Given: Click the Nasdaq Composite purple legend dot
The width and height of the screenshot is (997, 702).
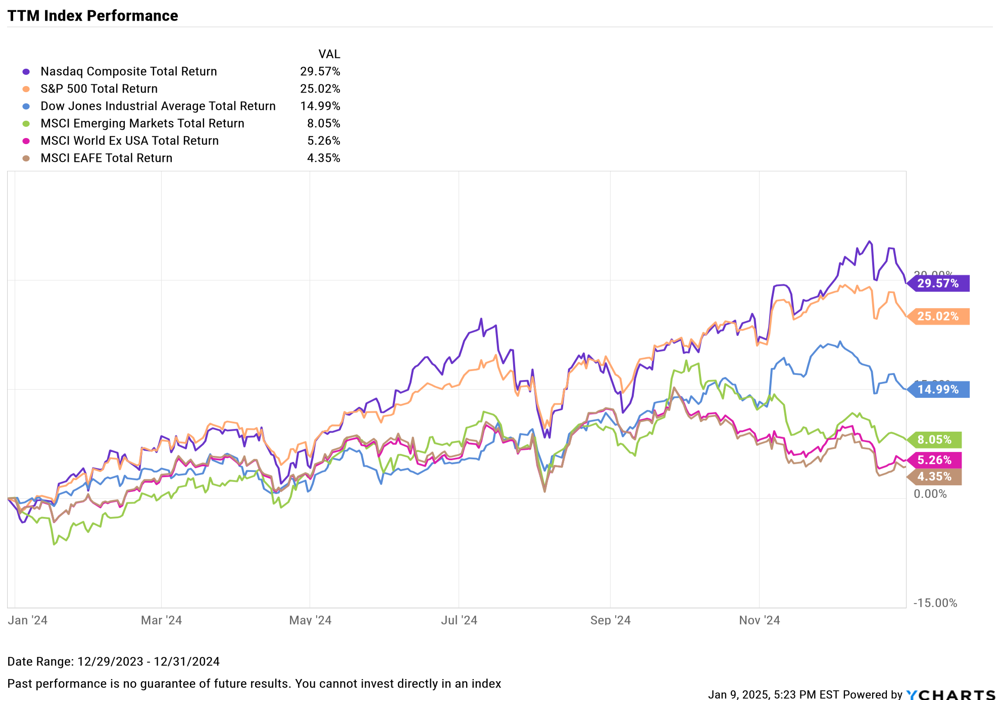Looking at the screenshot, I should (25, 72).
